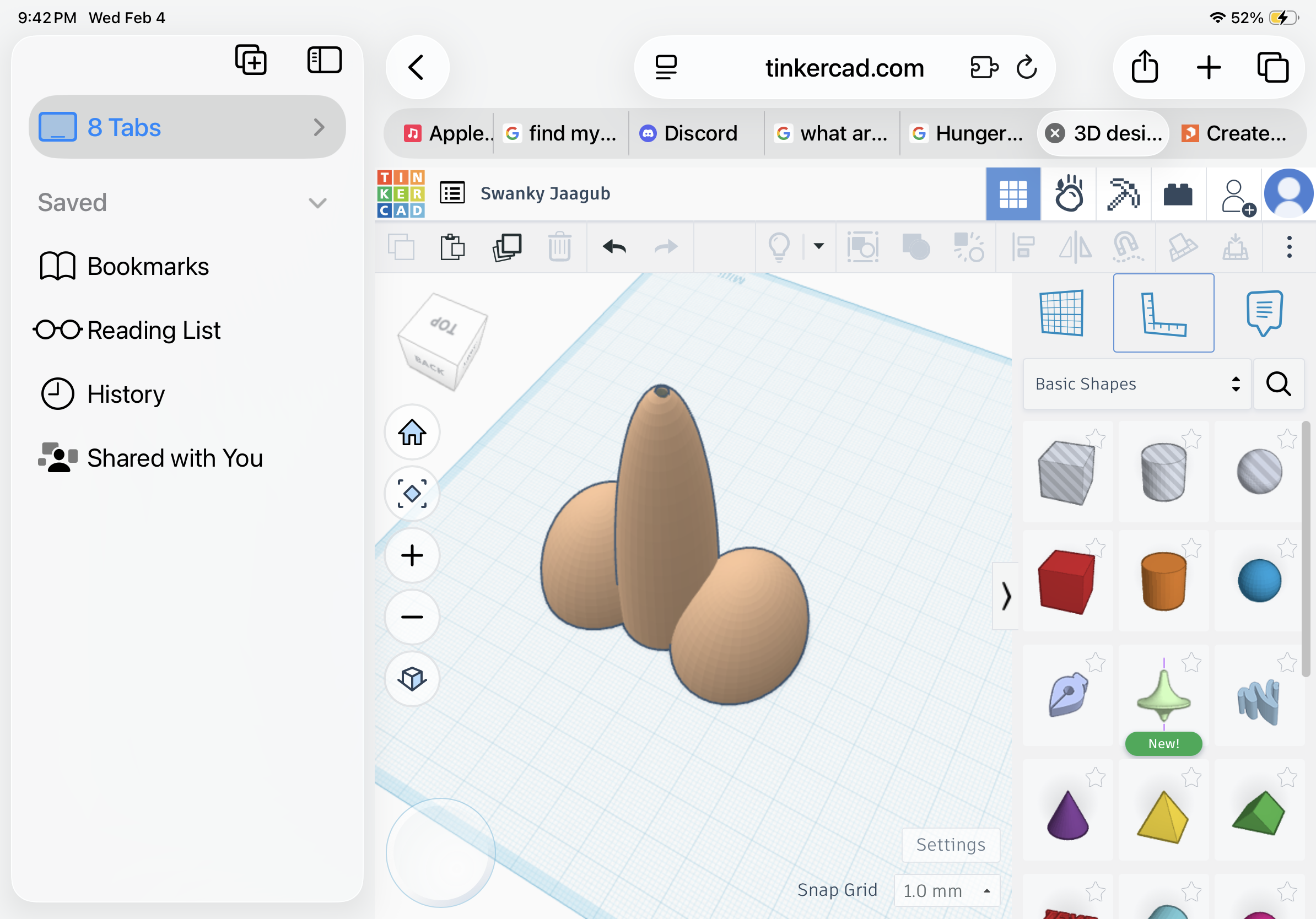The width and height of the screenshot is (1316, 919).
Task: Click the Mirror tool icon
Action: click(1075, 247)
